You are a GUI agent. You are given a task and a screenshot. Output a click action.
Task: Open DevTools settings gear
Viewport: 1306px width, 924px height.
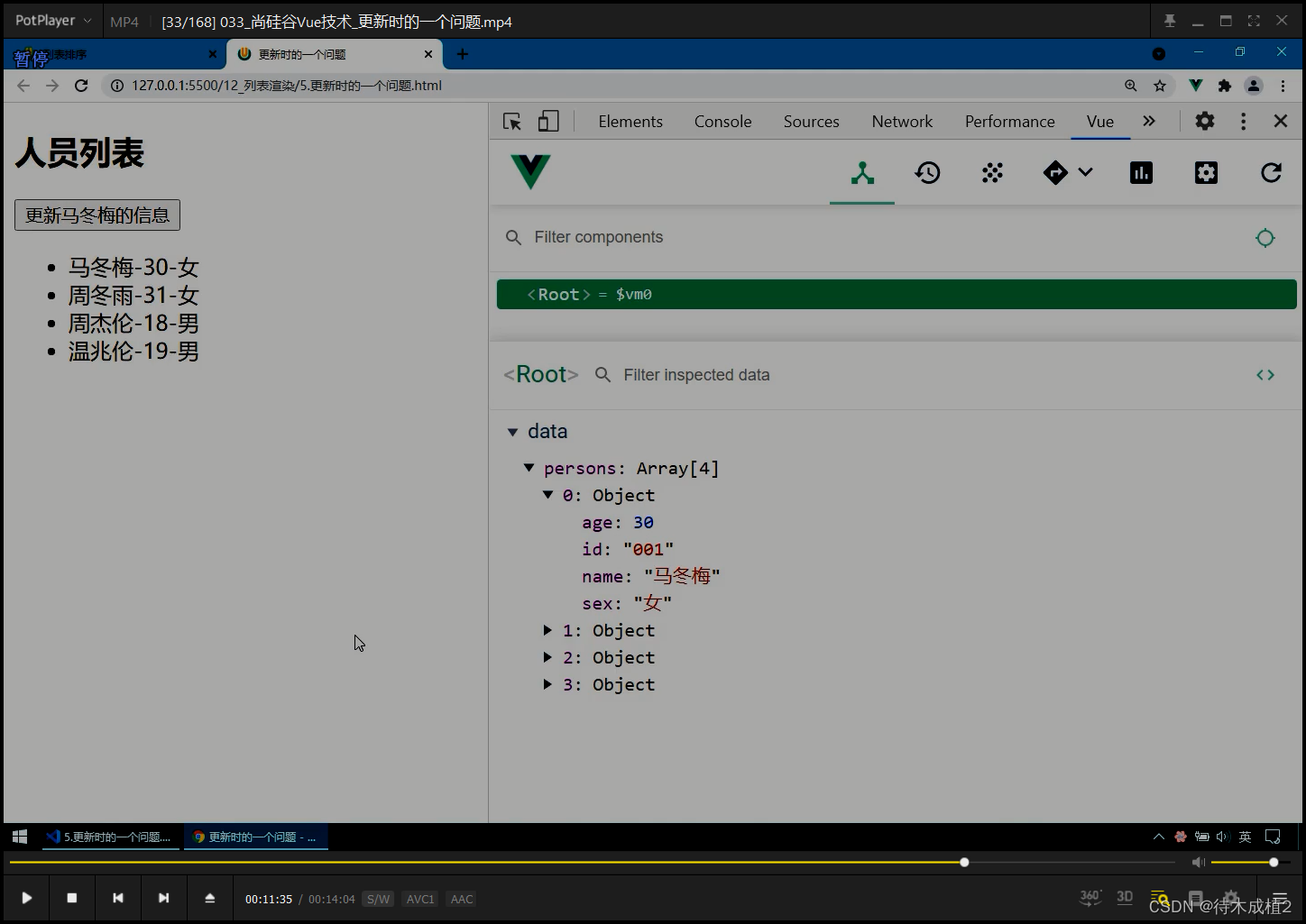[1205, 121]
